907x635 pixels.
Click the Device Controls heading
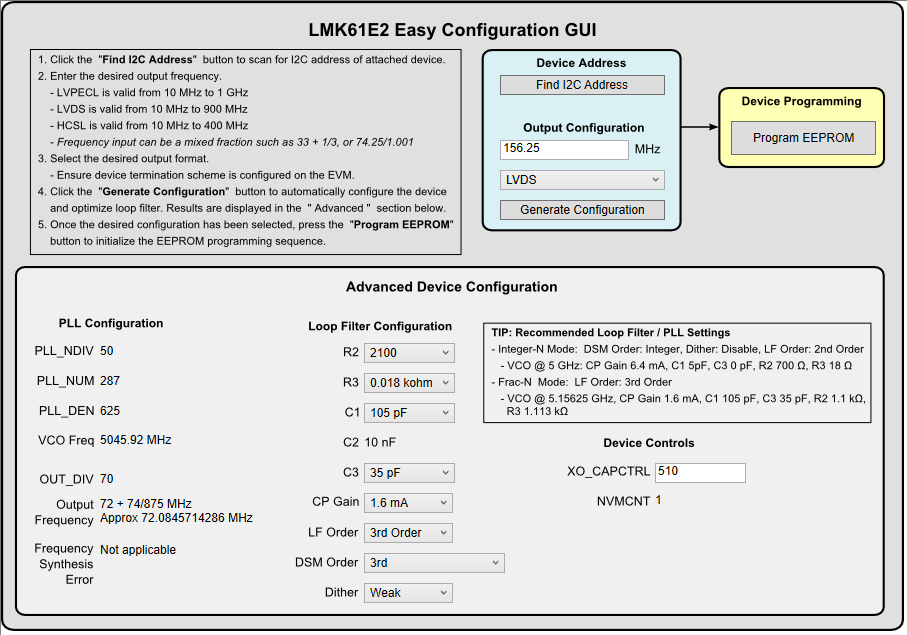click(648, 443)
